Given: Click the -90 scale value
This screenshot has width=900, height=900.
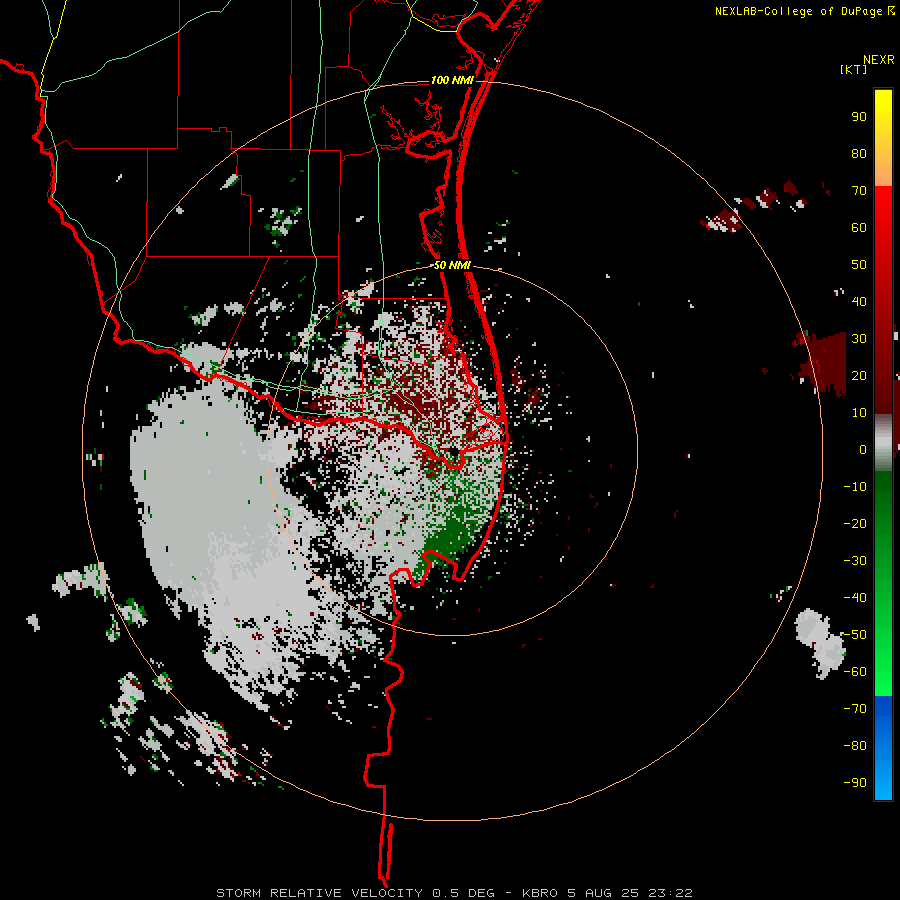Looking at the screenshot, I should pos(855,783).
